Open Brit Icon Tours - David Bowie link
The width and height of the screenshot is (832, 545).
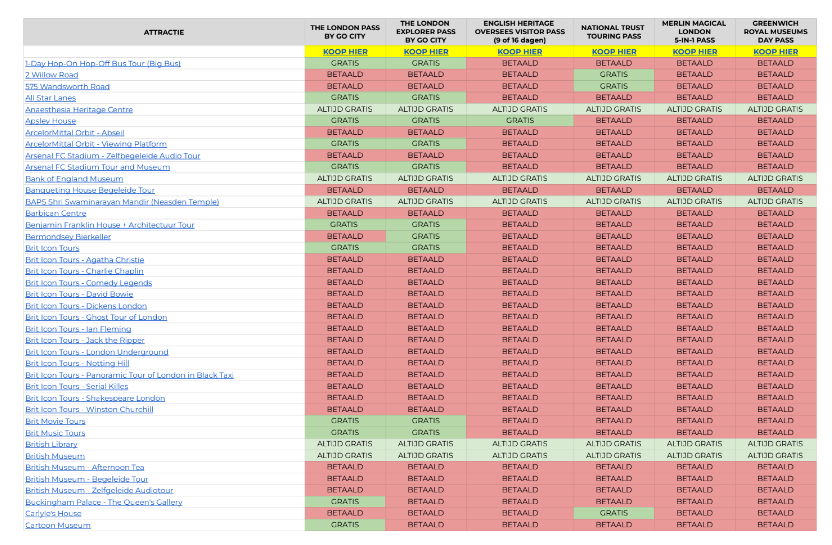pos(79,294)
